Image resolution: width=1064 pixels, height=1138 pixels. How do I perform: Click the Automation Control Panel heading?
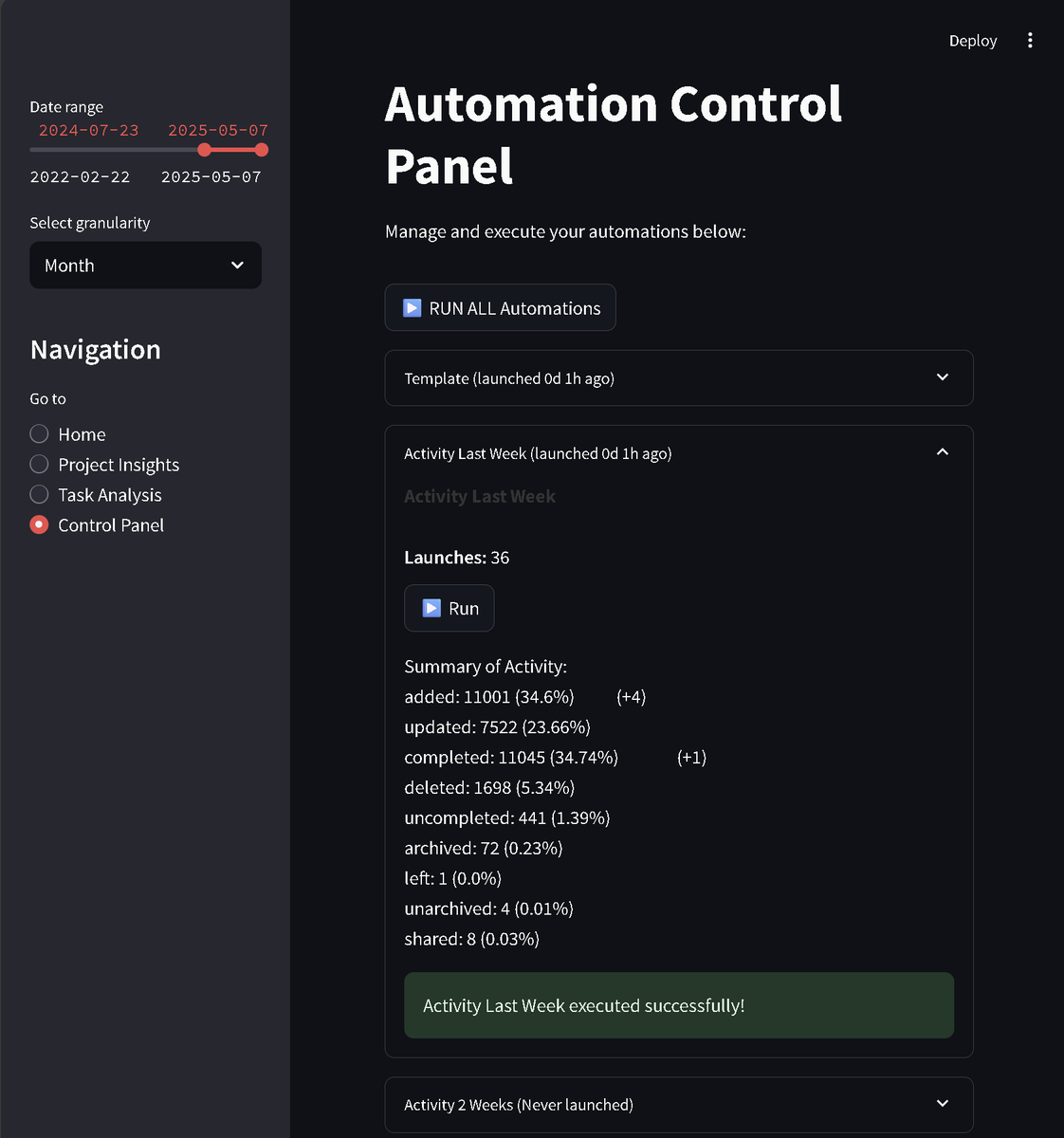(614, 135)
